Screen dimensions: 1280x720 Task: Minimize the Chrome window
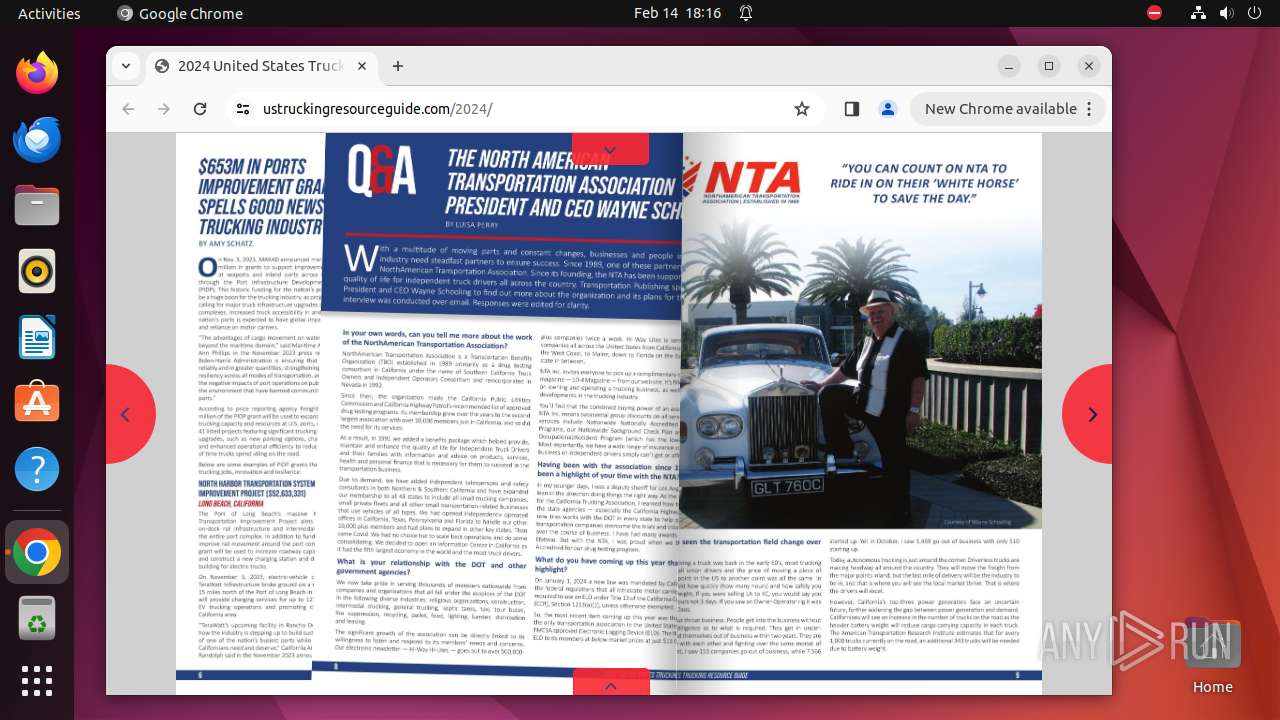[x=1009, y=66]
